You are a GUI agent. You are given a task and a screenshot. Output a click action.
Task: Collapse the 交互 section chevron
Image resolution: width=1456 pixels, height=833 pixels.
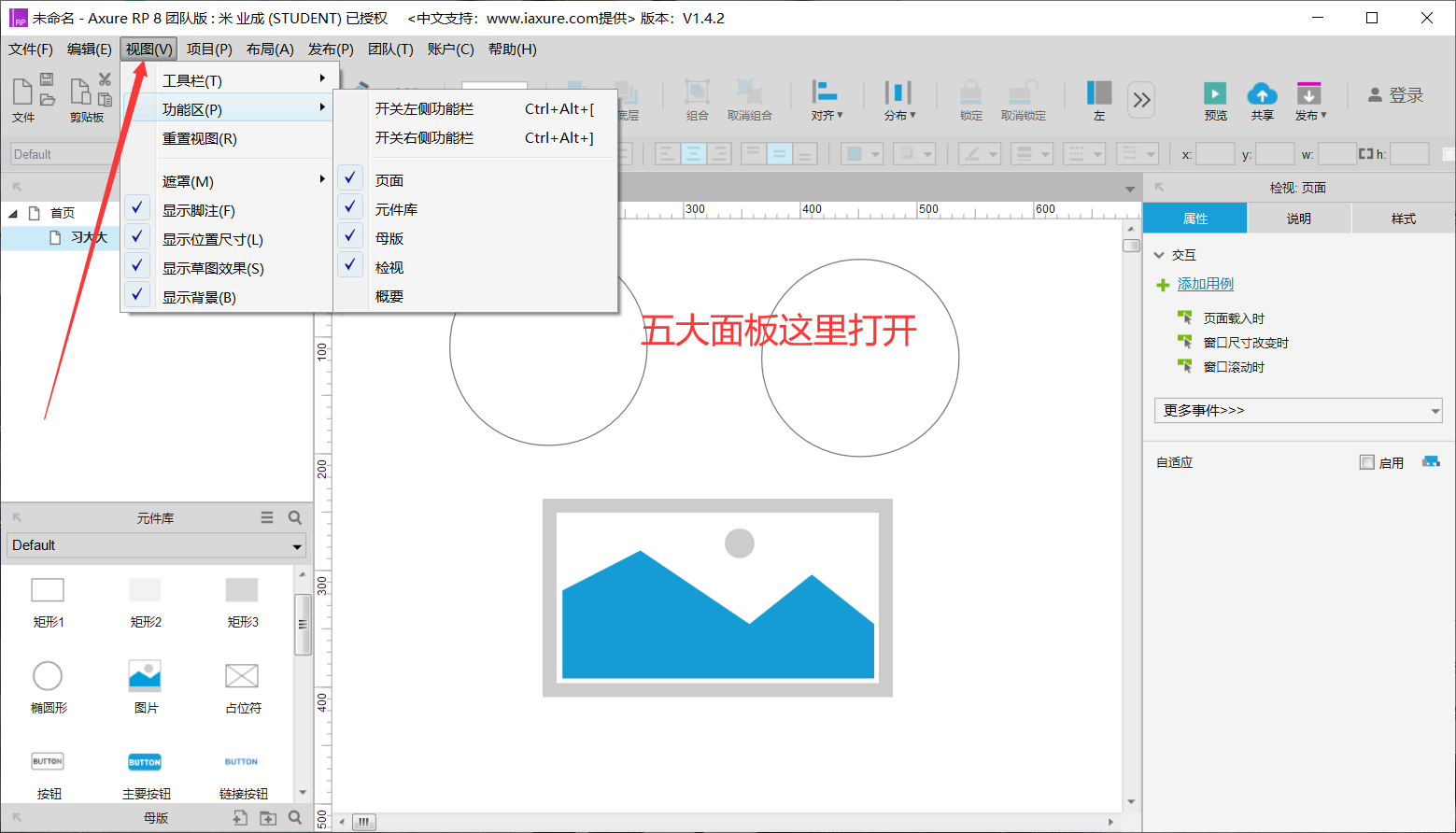(1159, 255)
